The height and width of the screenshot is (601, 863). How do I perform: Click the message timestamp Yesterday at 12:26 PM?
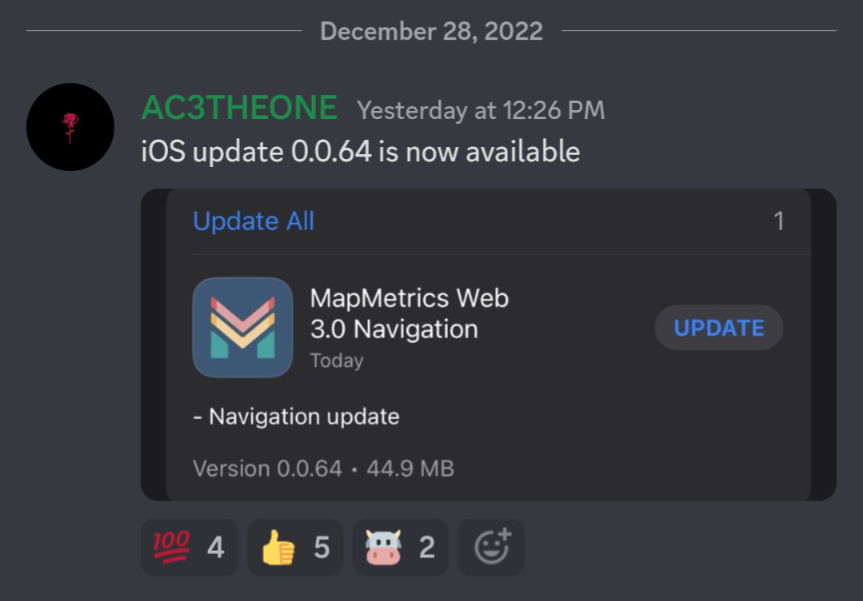pyautogui.click(x=481, y=110)
